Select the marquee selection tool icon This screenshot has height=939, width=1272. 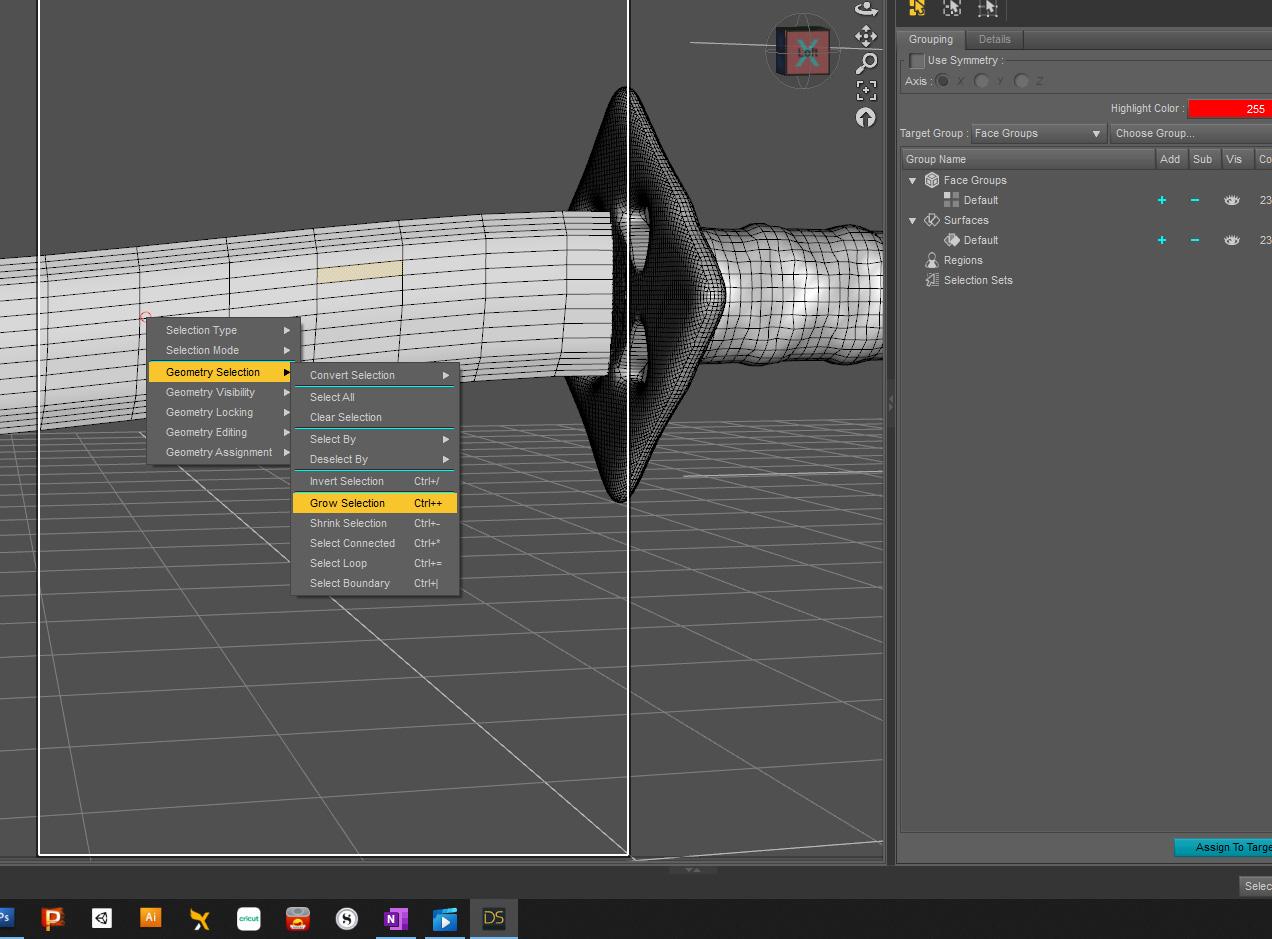click(988, 8)
